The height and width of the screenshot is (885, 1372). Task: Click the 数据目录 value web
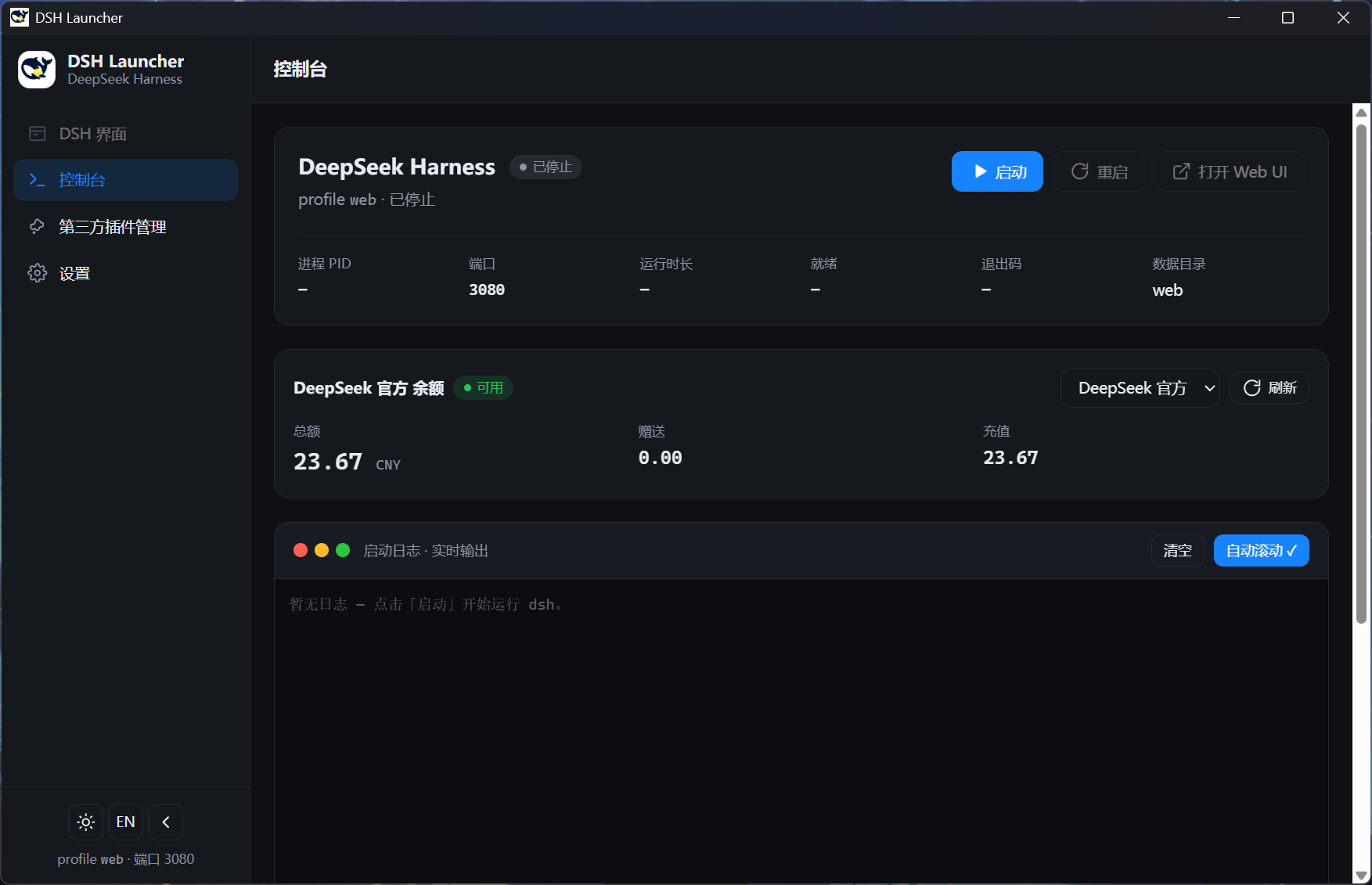point(1168,290)
